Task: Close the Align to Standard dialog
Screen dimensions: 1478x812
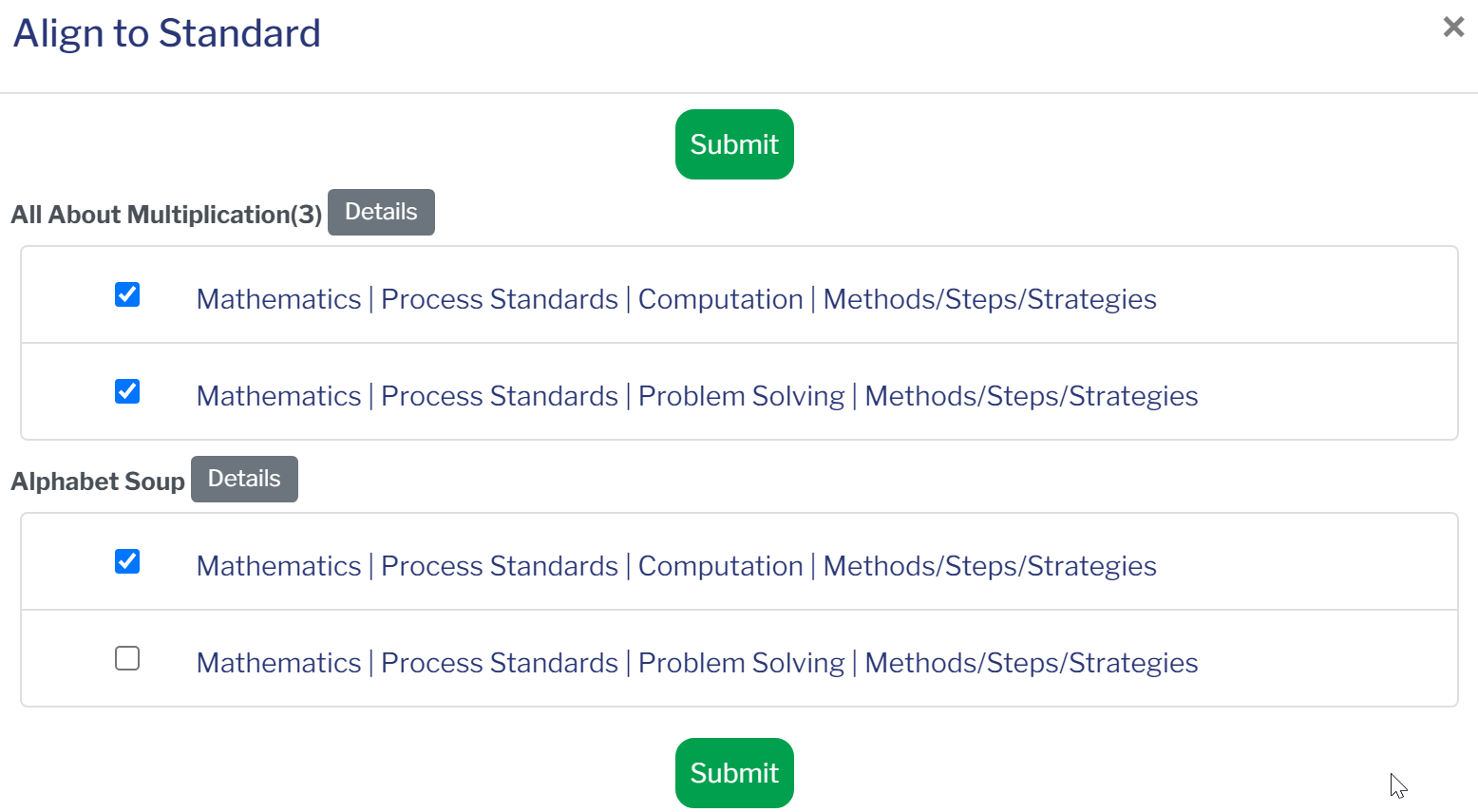Action: [1452, 27]
